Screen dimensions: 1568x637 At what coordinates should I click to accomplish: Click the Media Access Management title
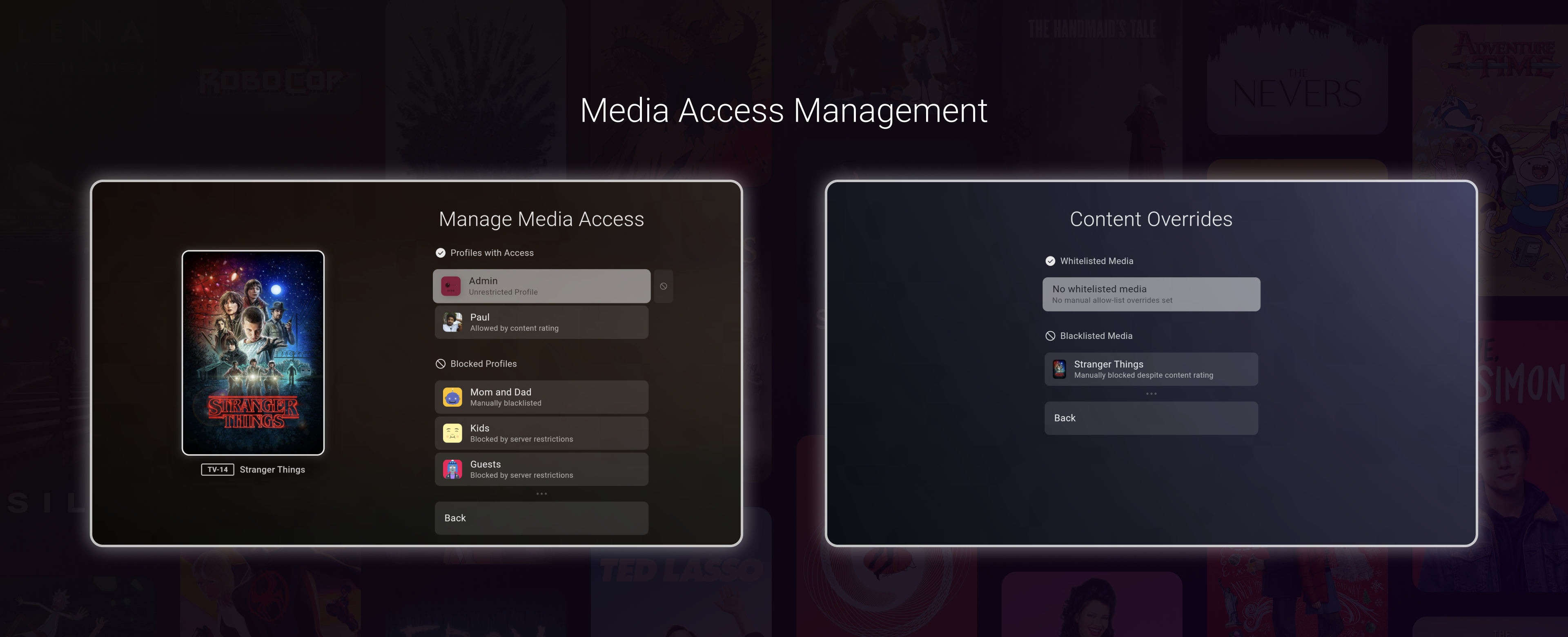[784, 111]
